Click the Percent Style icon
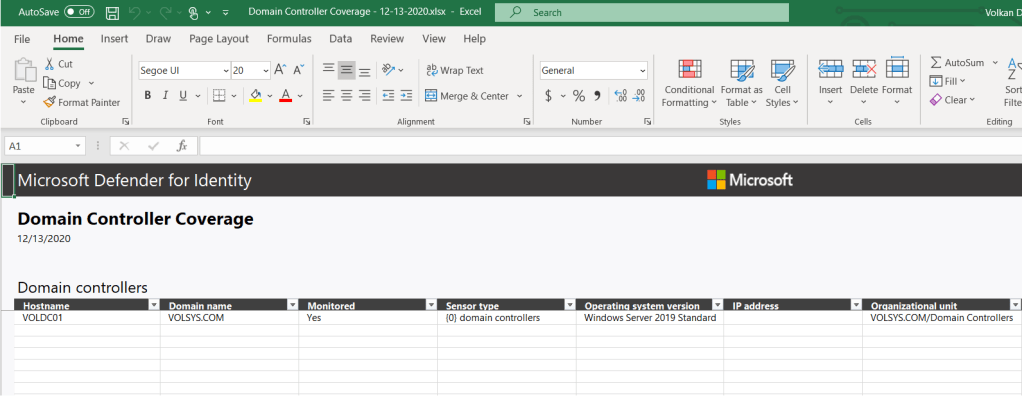This screenshot has height=400, width=1022. pos(578,96)
